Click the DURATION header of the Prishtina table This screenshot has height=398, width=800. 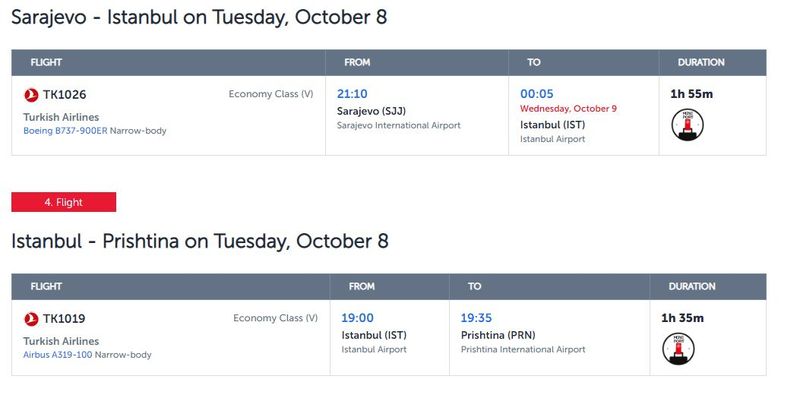692,286
